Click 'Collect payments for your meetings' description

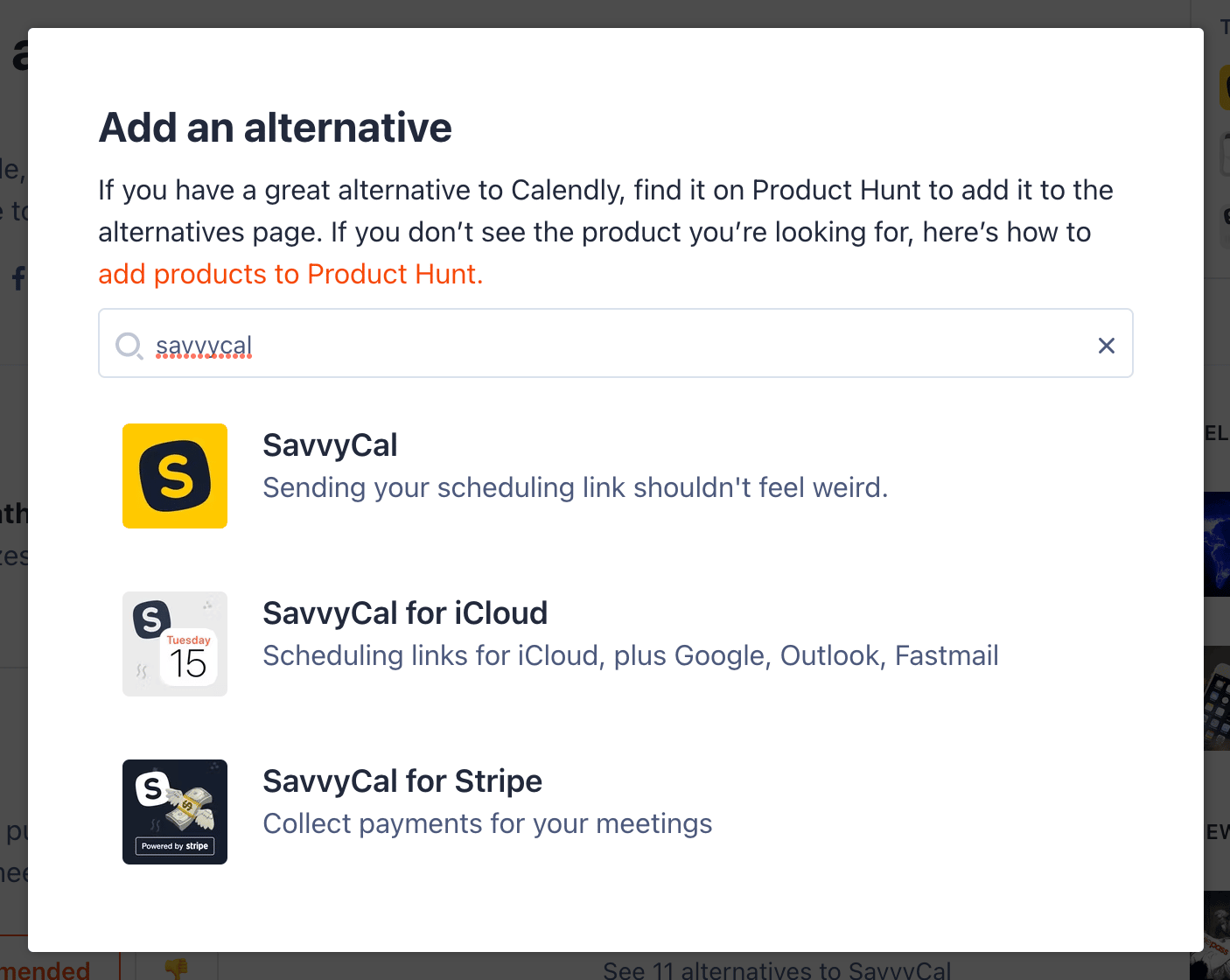click(x=487, y=823)
